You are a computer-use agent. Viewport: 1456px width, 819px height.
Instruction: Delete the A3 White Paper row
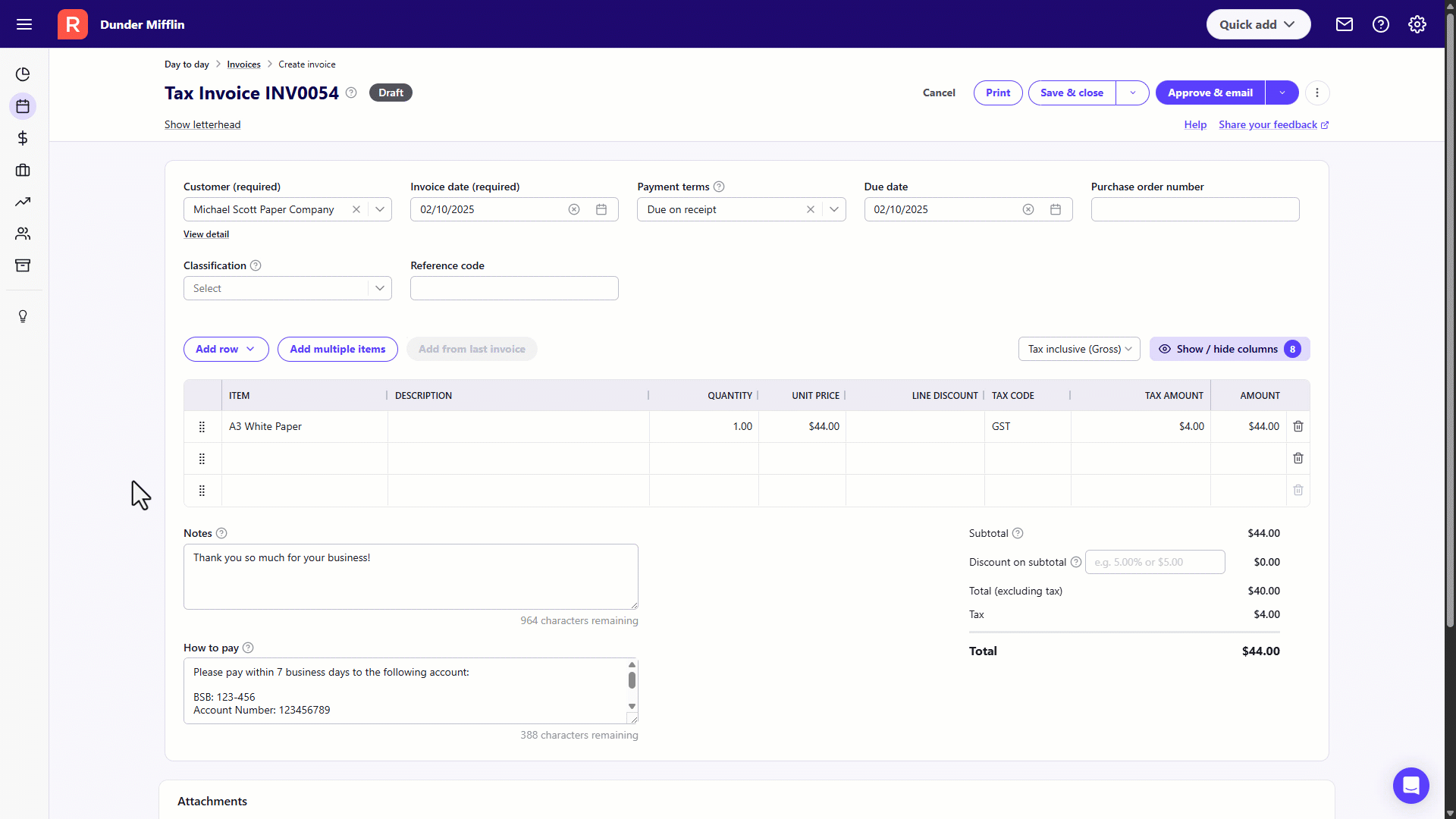click(1298, 426)
